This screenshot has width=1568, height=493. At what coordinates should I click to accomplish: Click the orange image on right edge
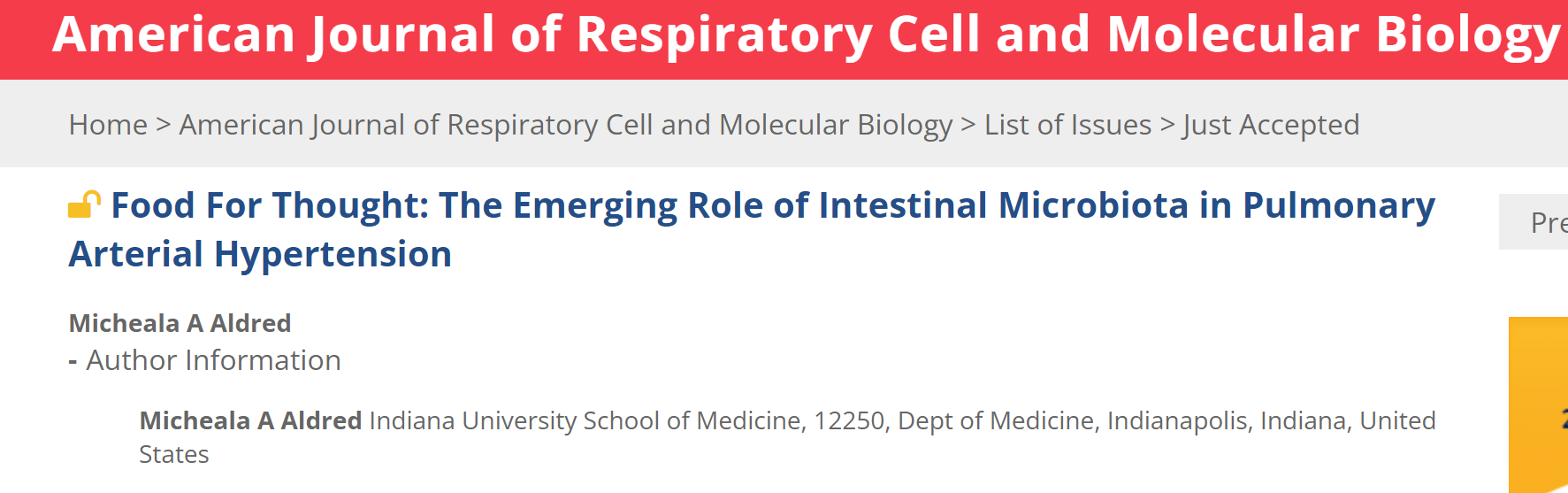(1539, 403)
